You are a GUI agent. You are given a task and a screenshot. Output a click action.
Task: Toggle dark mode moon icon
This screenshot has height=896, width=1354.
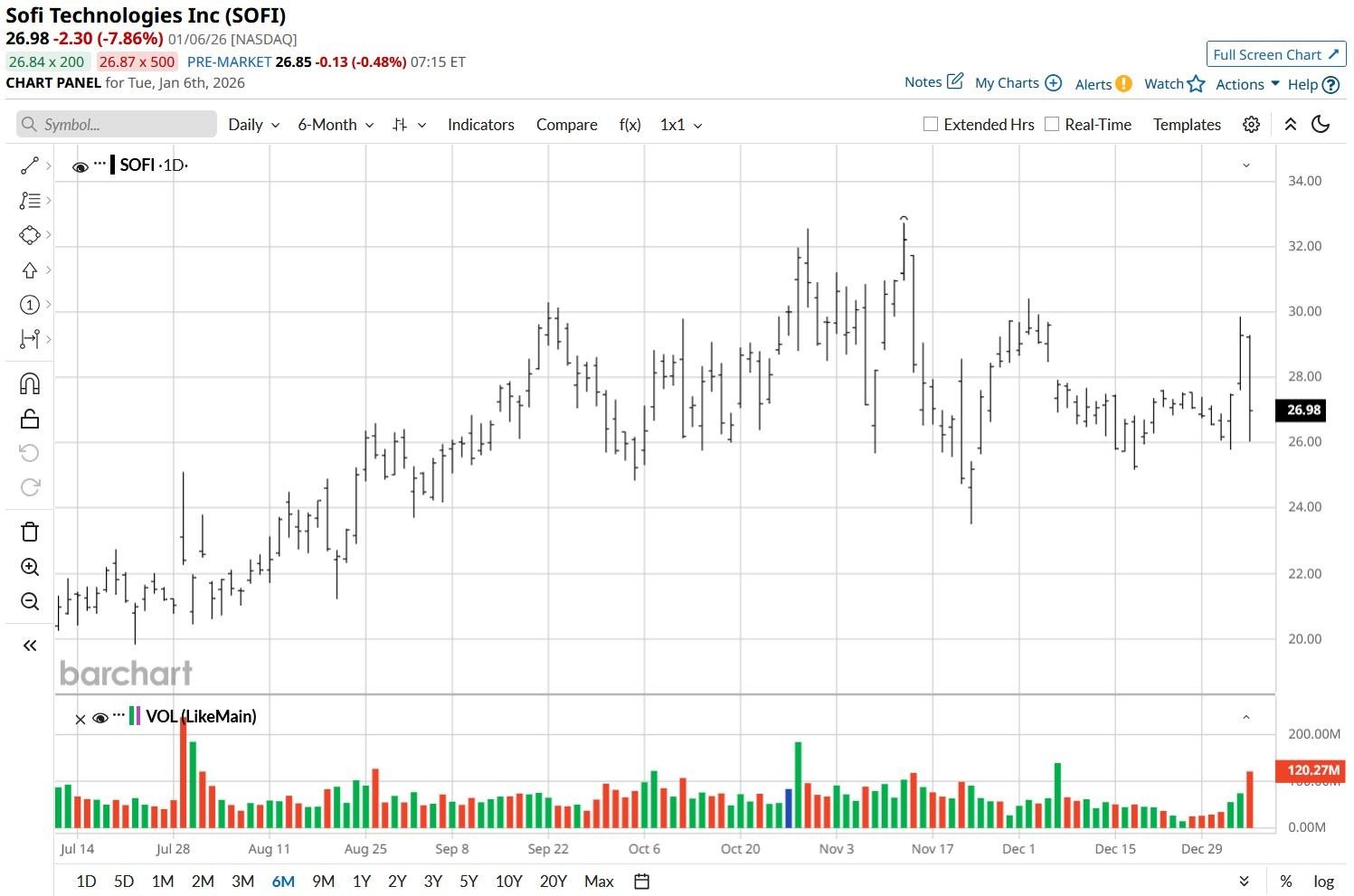tap(1321, 125)
